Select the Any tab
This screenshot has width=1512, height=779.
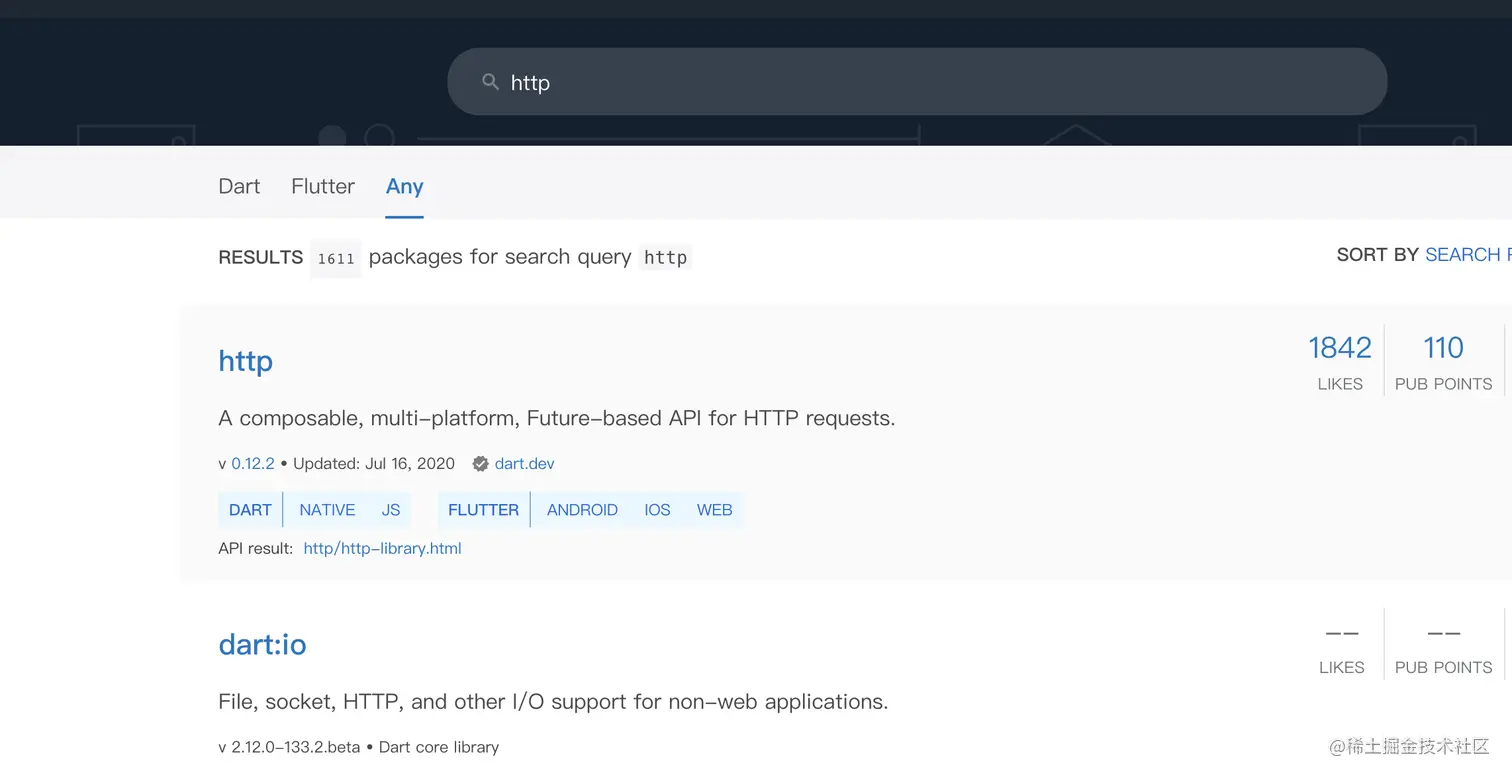pyautogui.click(x=404, y=186)
